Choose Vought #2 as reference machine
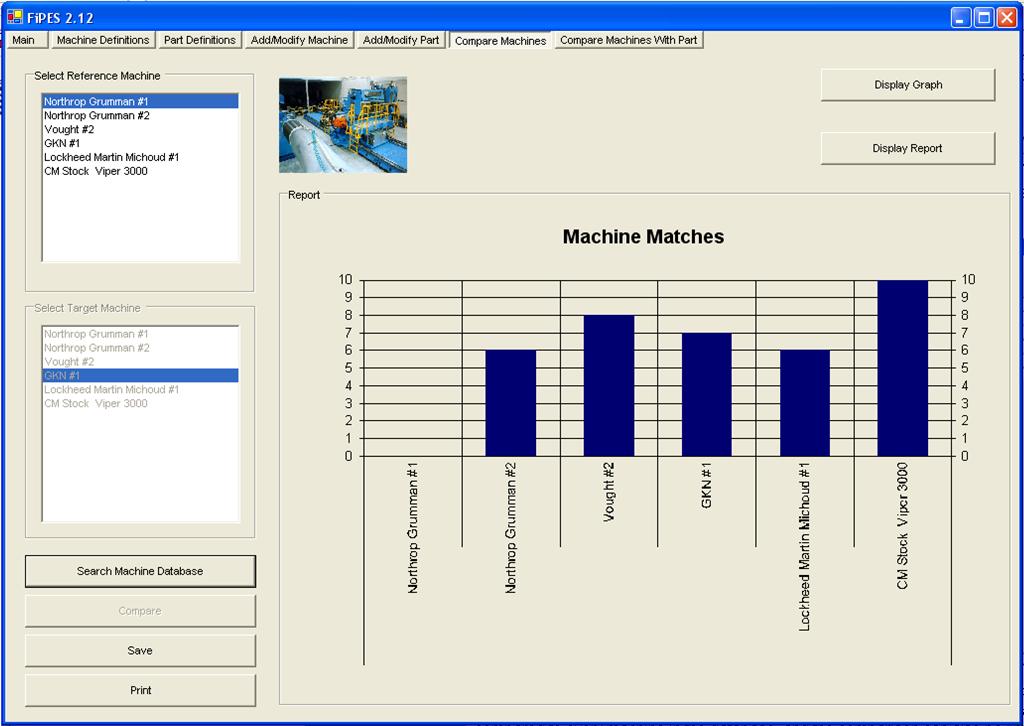This screenshot has width=1024, height=726. [x=69, y=129]
